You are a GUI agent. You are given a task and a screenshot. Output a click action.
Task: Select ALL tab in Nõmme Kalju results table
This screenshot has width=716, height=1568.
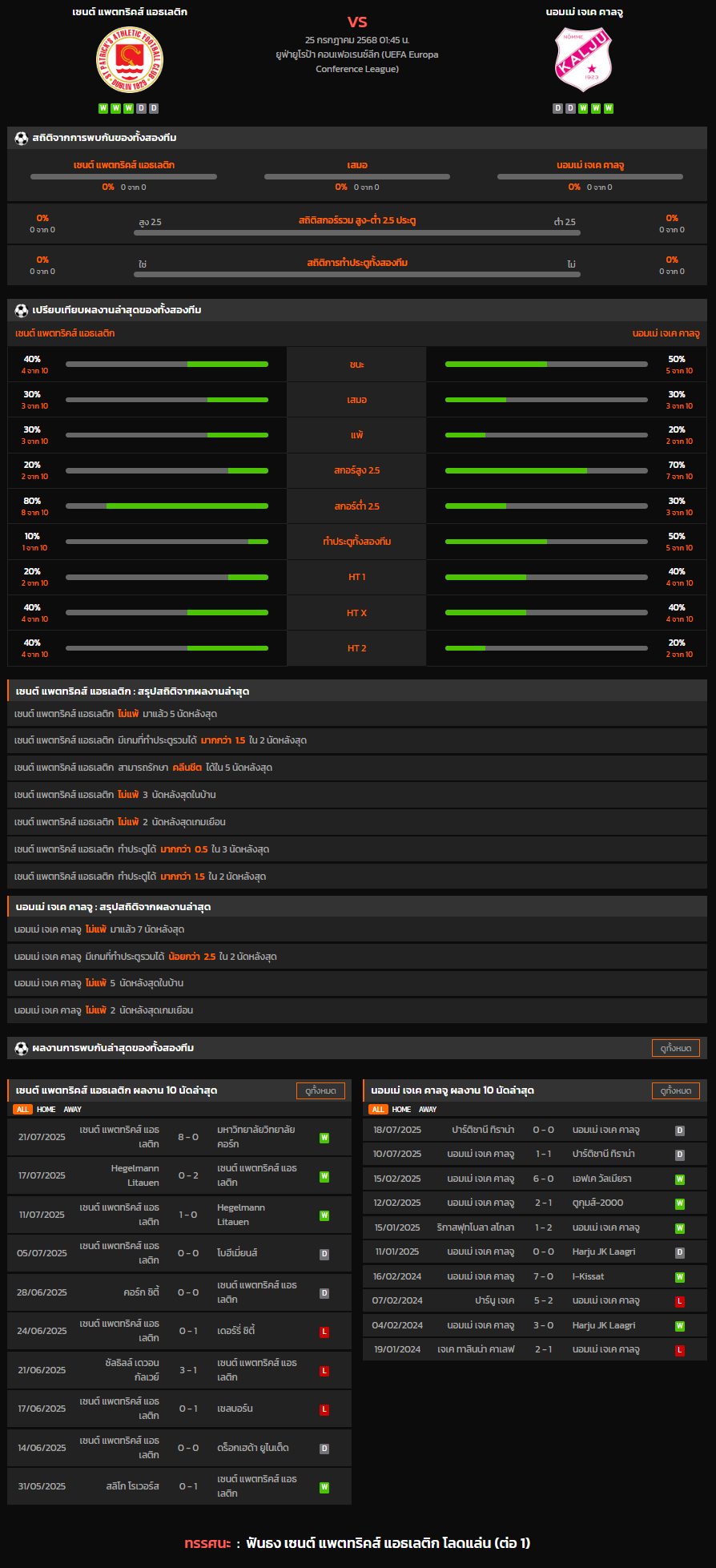378,1110
